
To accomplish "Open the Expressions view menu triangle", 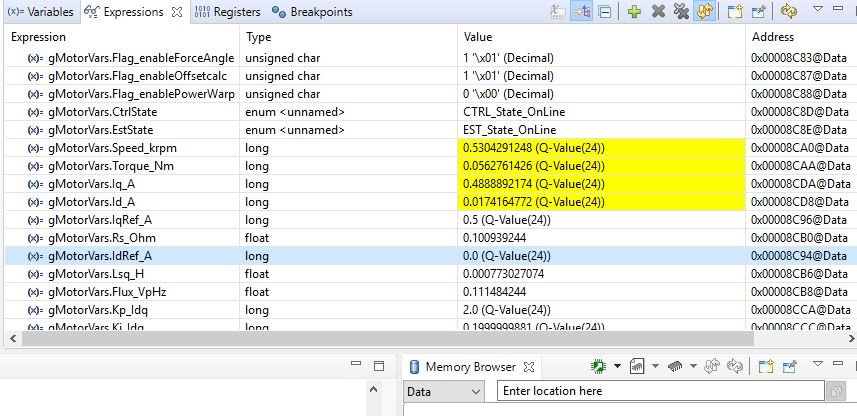I will pos(818,9).
